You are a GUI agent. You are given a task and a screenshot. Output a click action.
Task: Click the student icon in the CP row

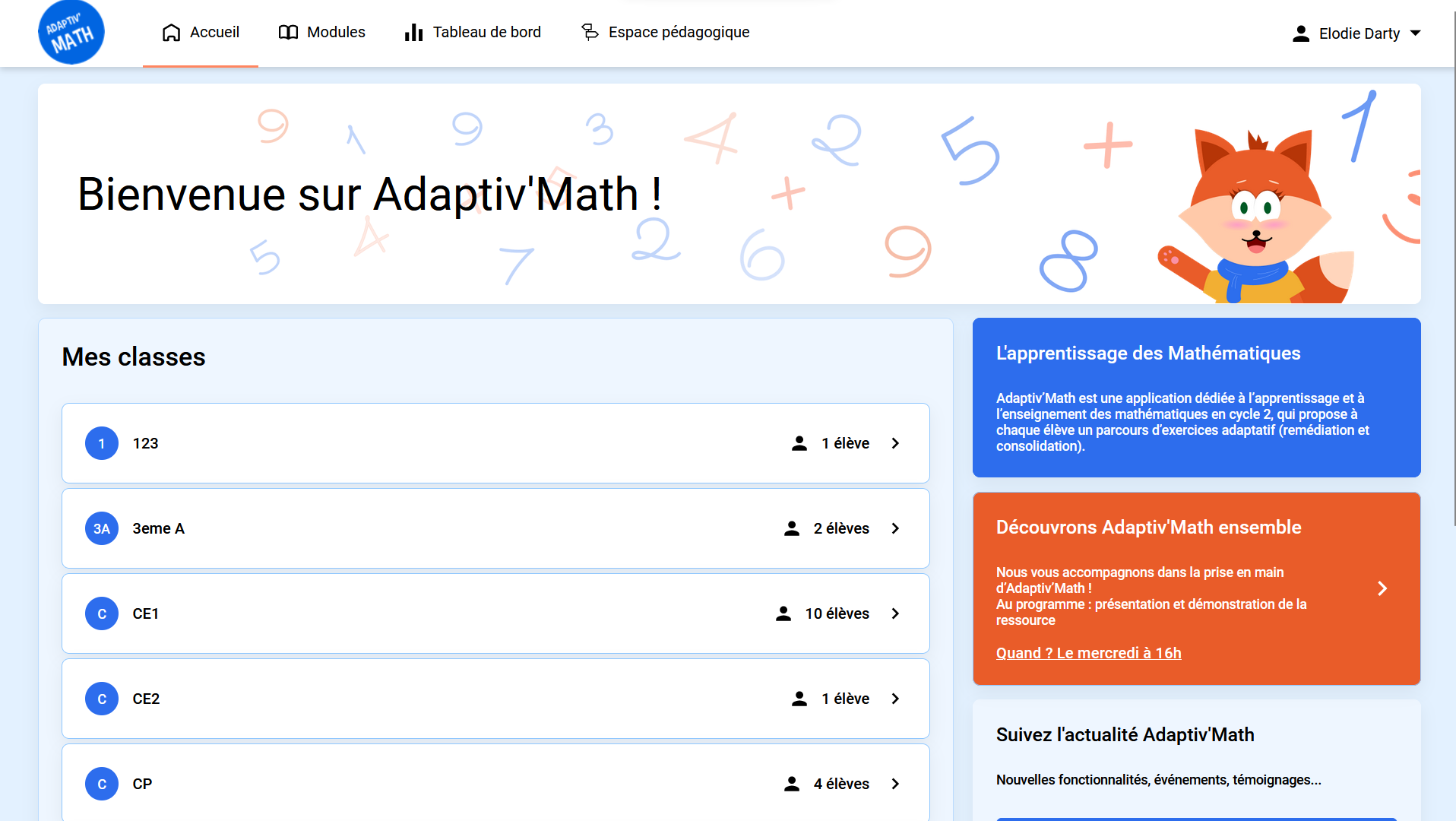[792, 784]
